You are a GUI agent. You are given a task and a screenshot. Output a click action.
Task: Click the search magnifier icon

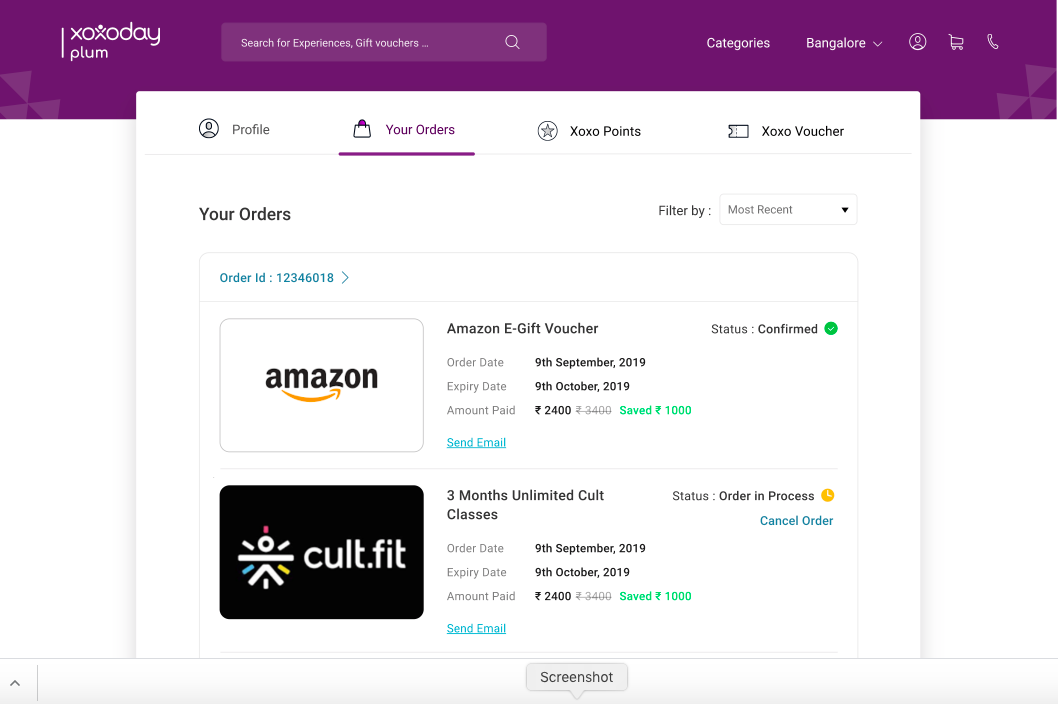click(x=512, y=42)
